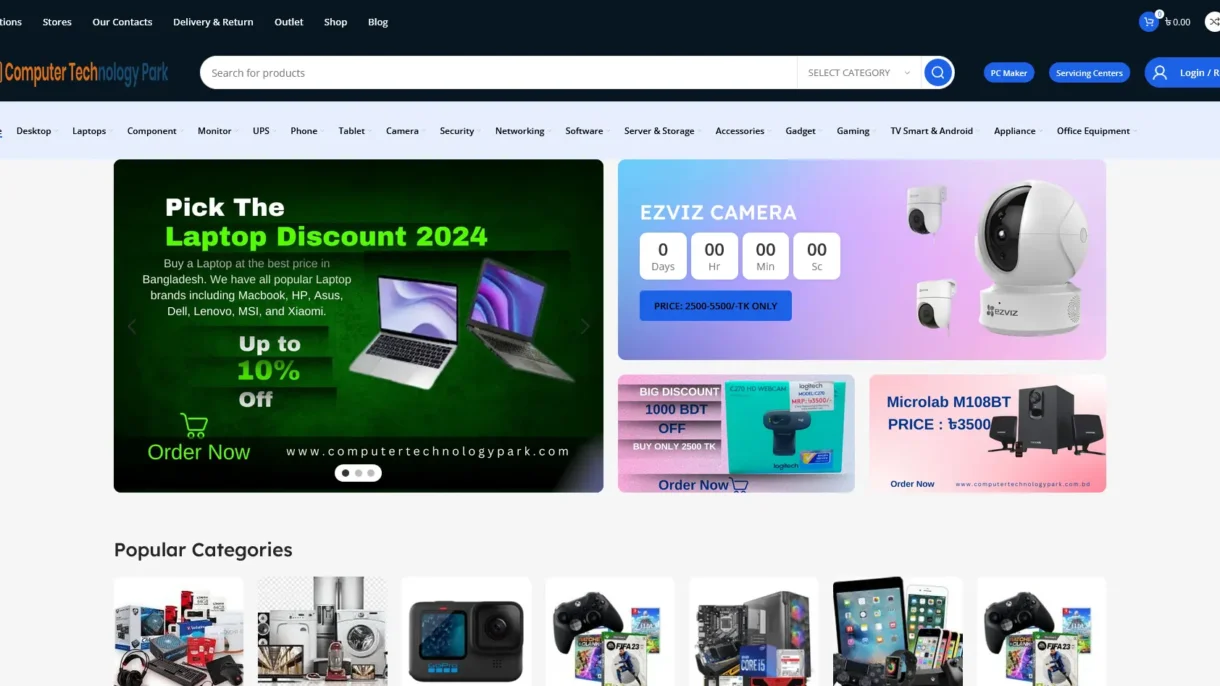Image resolution: width=1220 pixels, height=686 pixels.
Task: Click the green cart Order Now icon
Action: pyautogui.click(x=193, y=426)
